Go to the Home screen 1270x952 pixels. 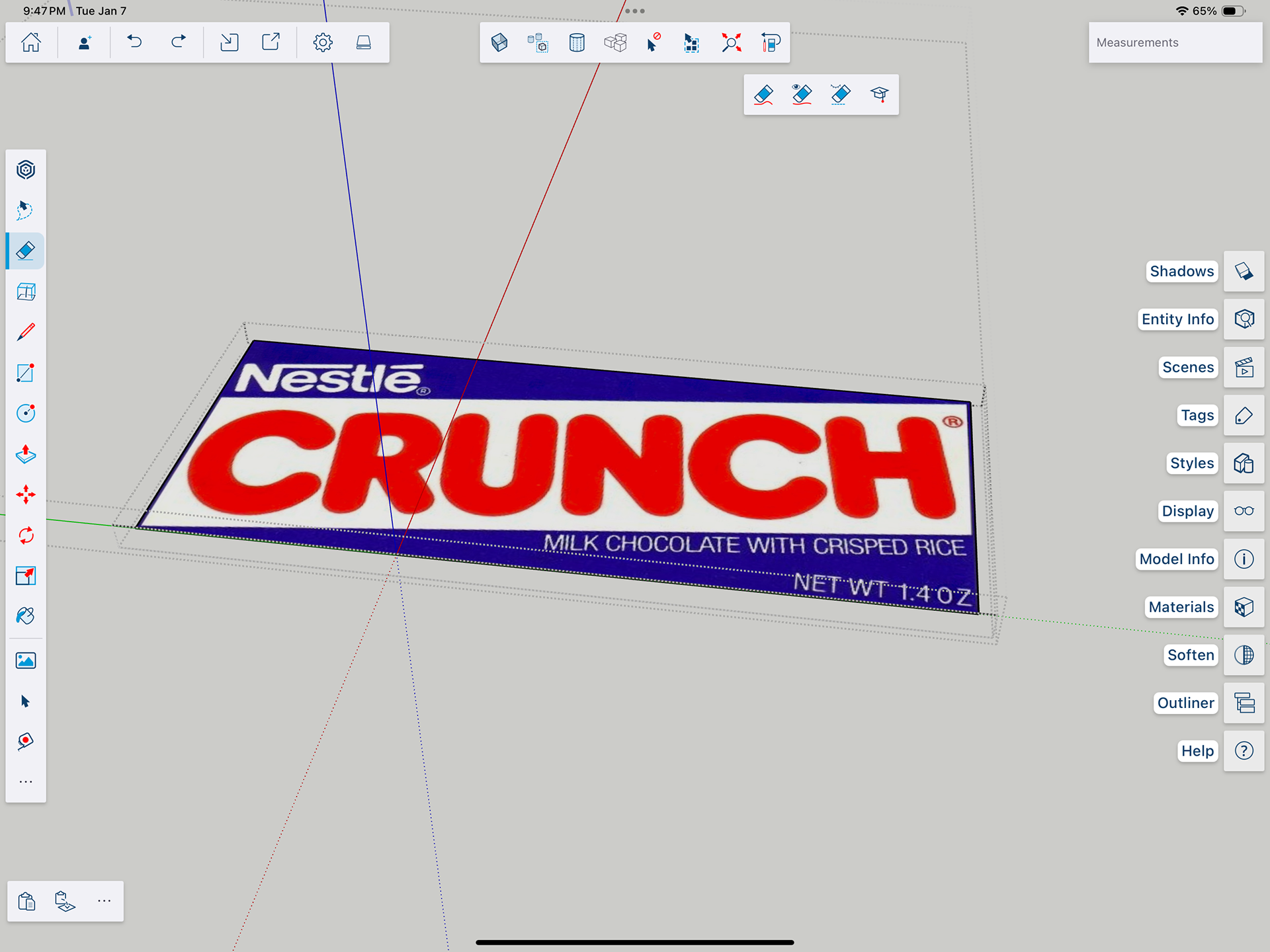pyautogui.click(x=31, y=43)
